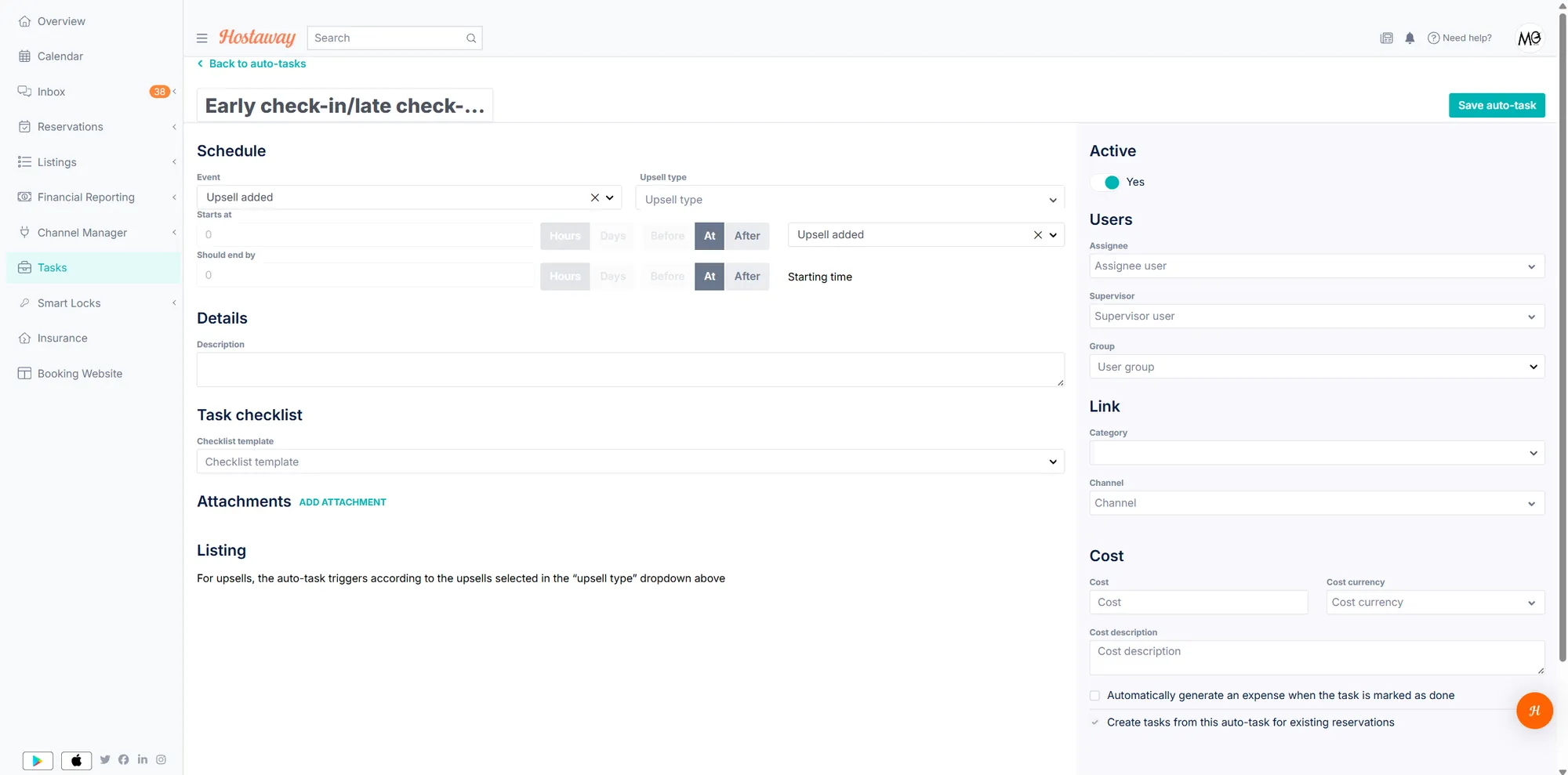
Task: Open the Apple App Store badge
Action: point(76,760)
